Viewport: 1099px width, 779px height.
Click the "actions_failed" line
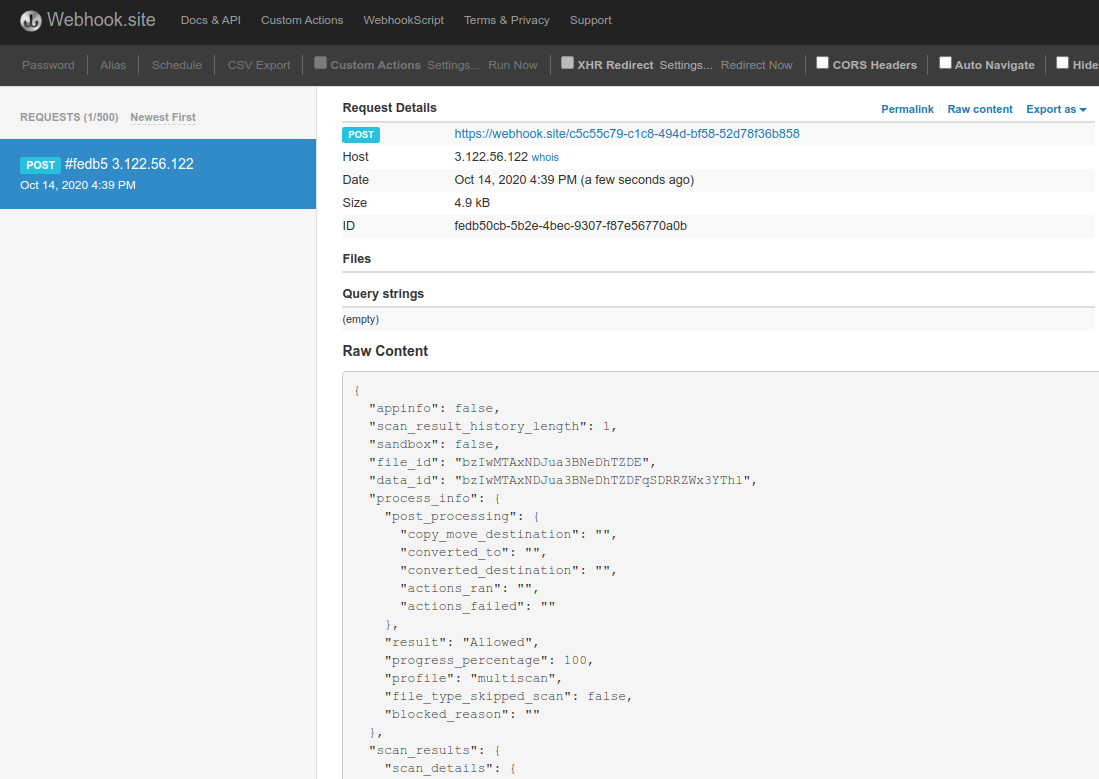click(477, 607)
